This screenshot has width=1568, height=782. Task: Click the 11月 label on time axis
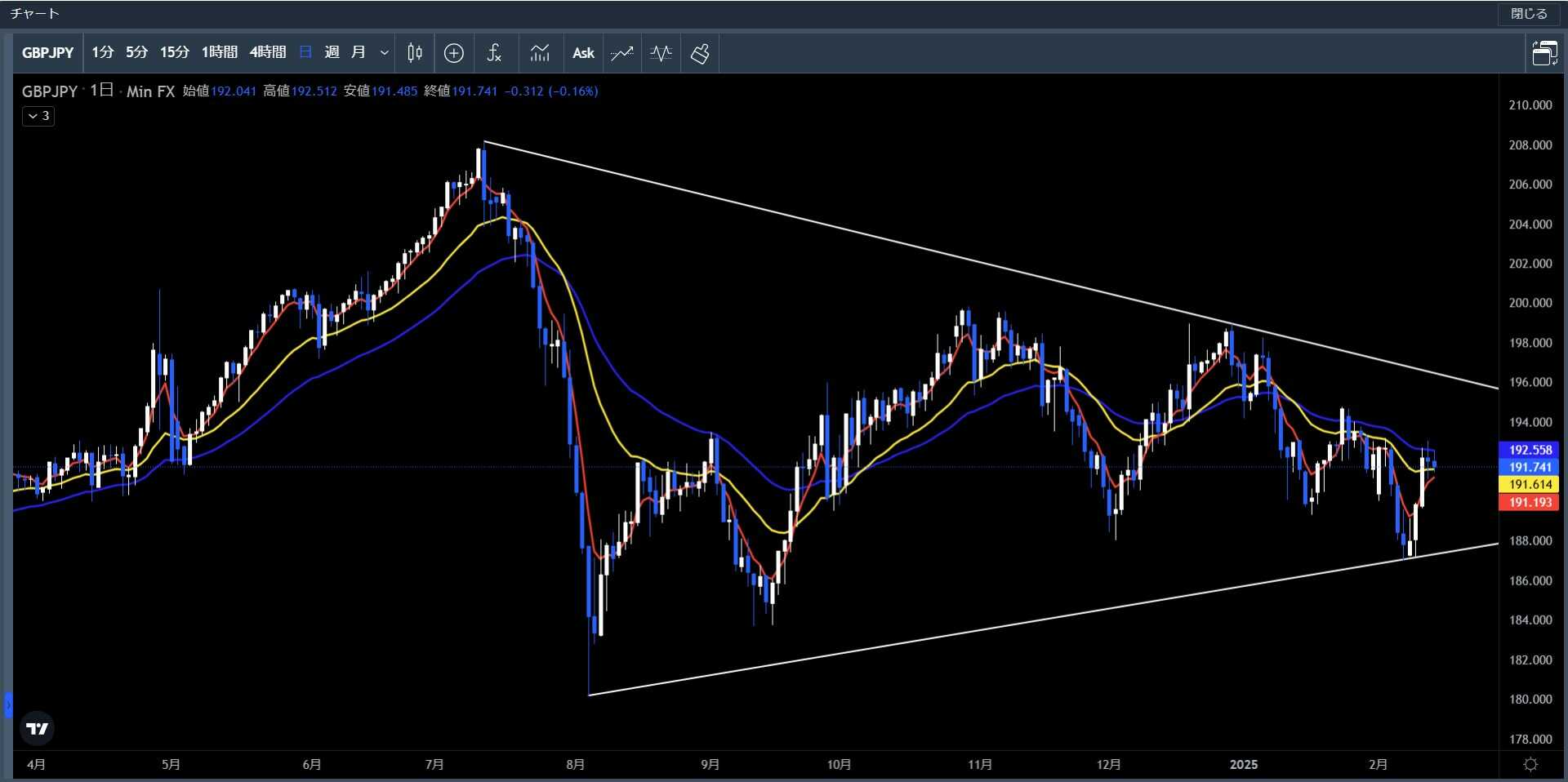point(980,765)
